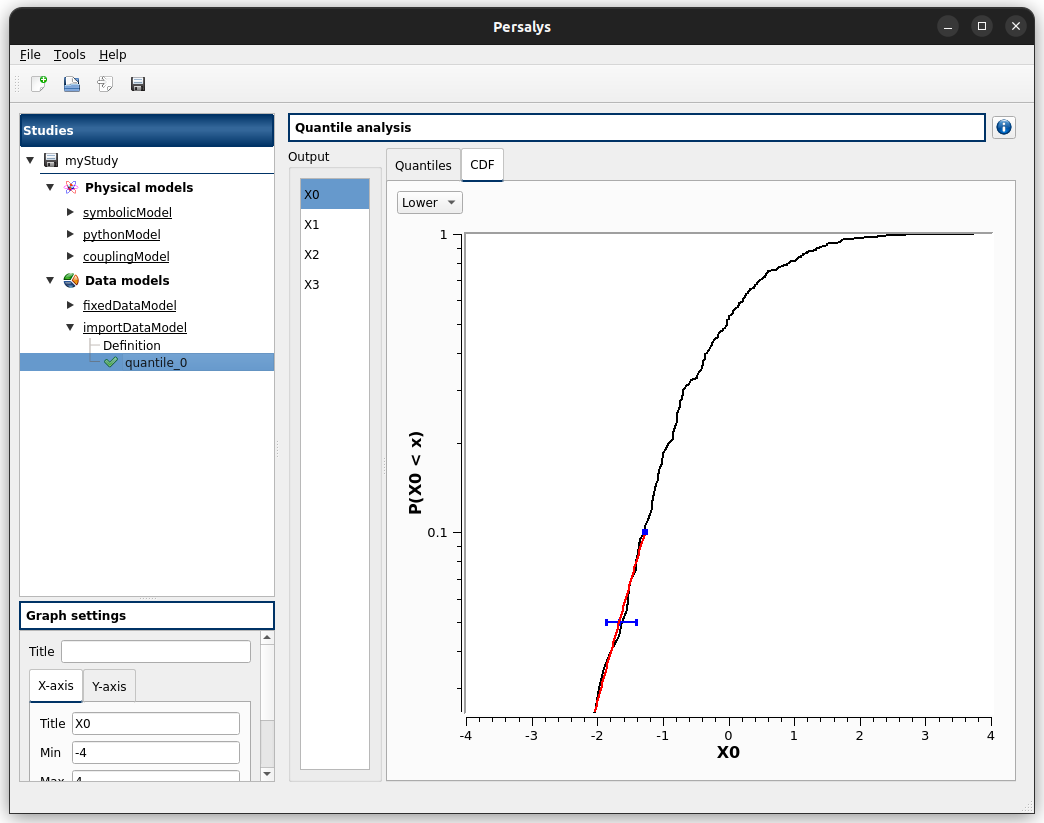1044x823 pixels.
Task: Click the Graph settings scrollbar down arrow
Action: (267, 774)
